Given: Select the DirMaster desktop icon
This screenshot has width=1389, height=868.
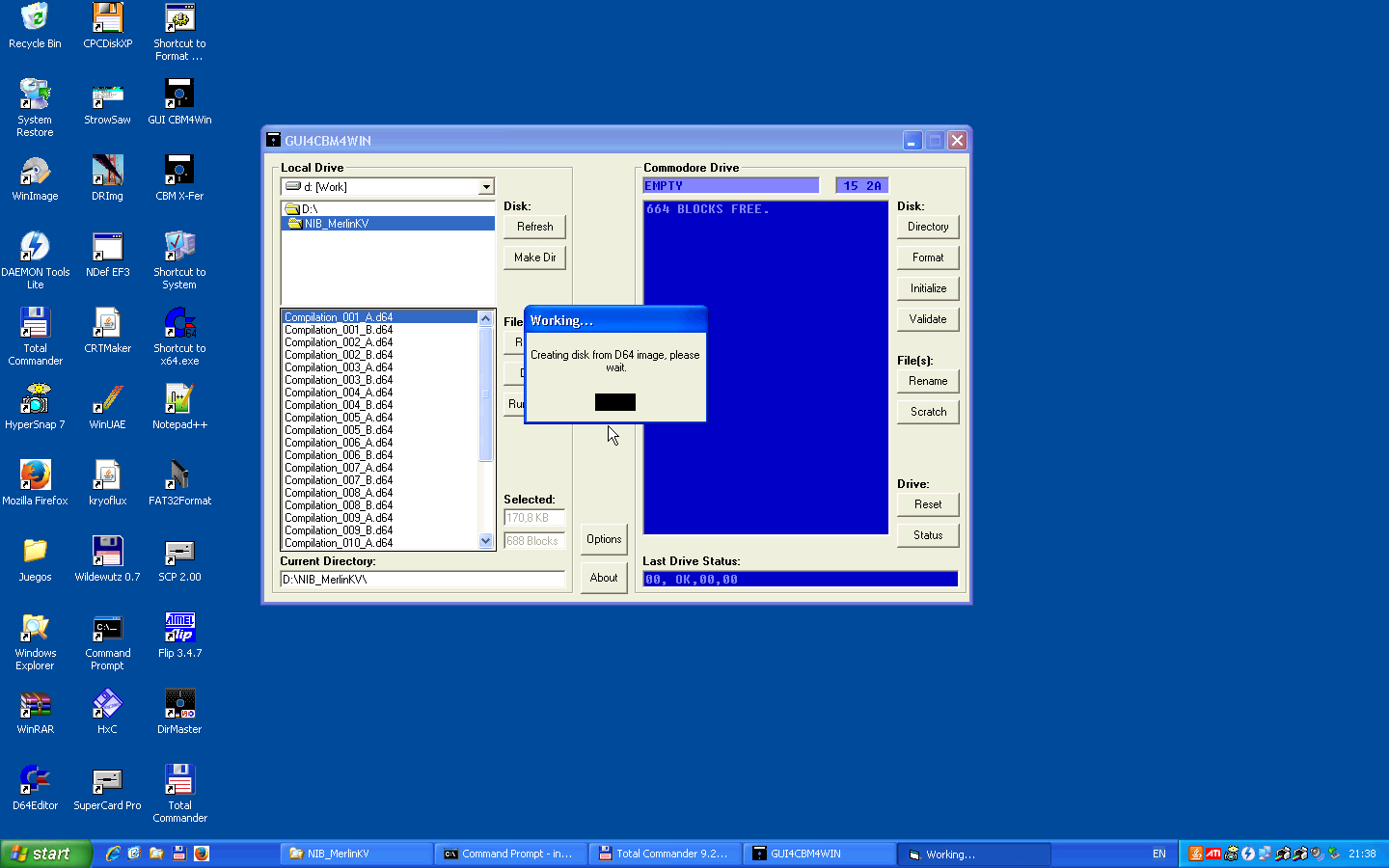Looking at the screenshot, I should pyautogui.click(x=179, y=712).
